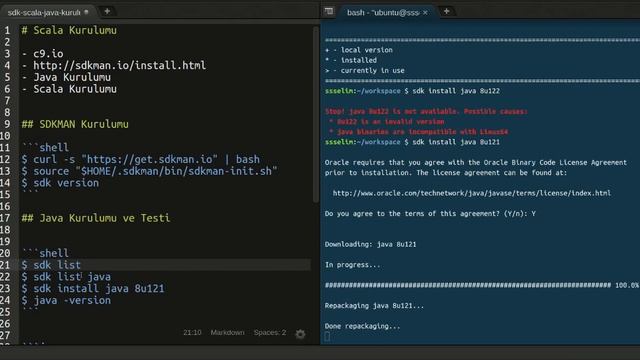Click source sdkman-init.sh command line

click(150, 171)
